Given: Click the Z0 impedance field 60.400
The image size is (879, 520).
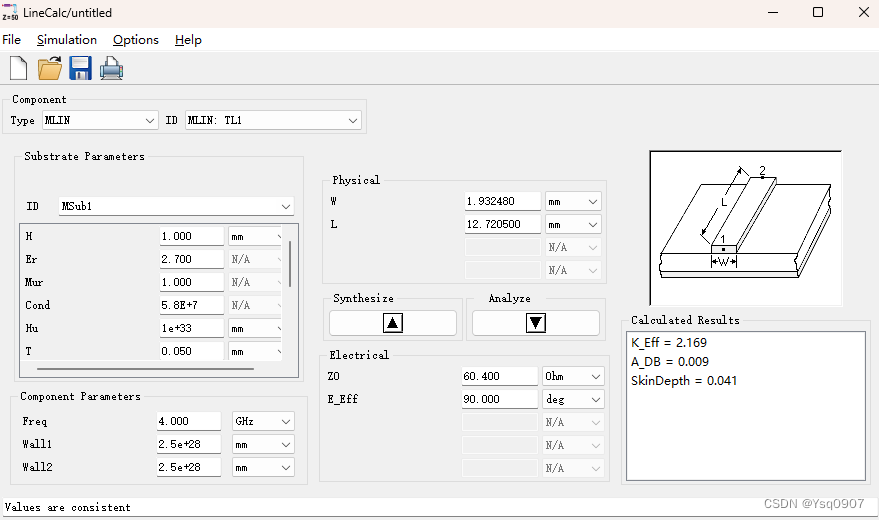Looking at the screenshot, I should [x=499, y=376].
